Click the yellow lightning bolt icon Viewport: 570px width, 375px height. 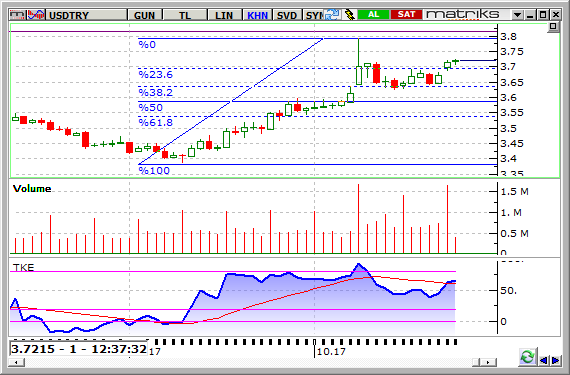(x=349, y=15)
